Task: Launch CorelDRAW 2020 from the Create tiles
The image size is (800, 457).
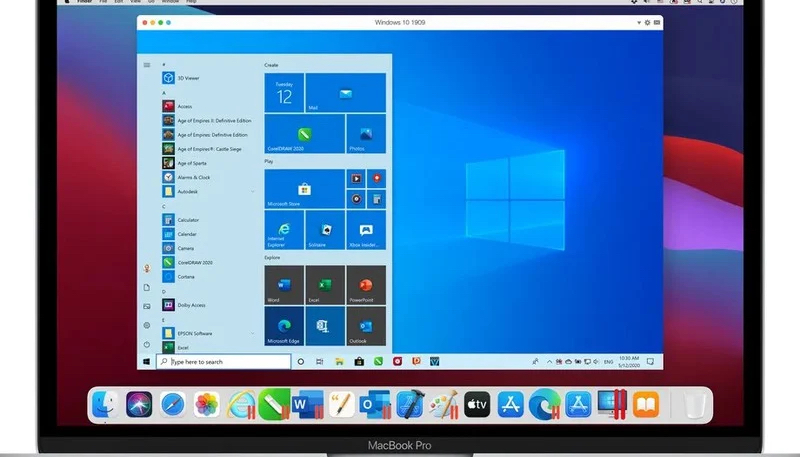Action: pos(304,134)
